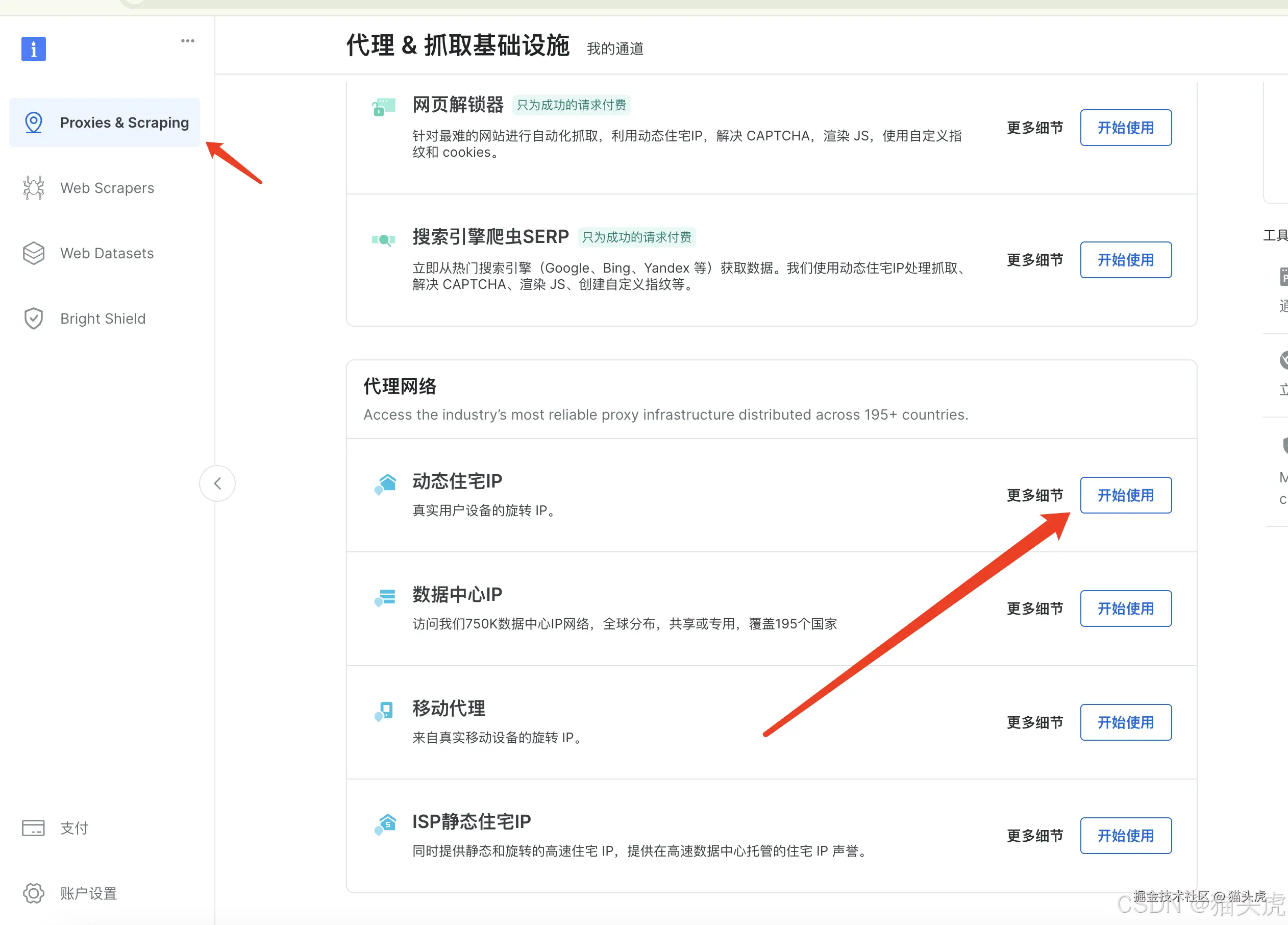
Task: Click the info icon at the sidebar top
Action: [33, 49]
